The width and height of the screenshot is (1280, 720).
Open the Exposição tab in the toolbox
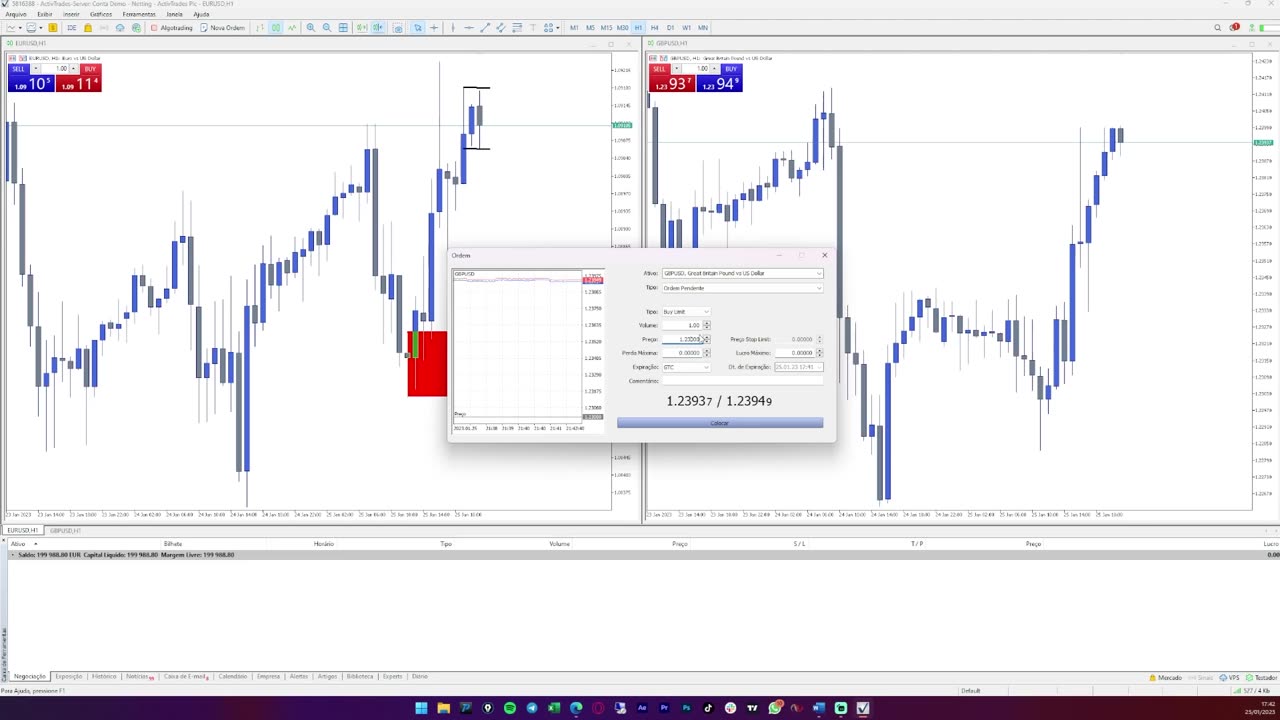[69, 677]
